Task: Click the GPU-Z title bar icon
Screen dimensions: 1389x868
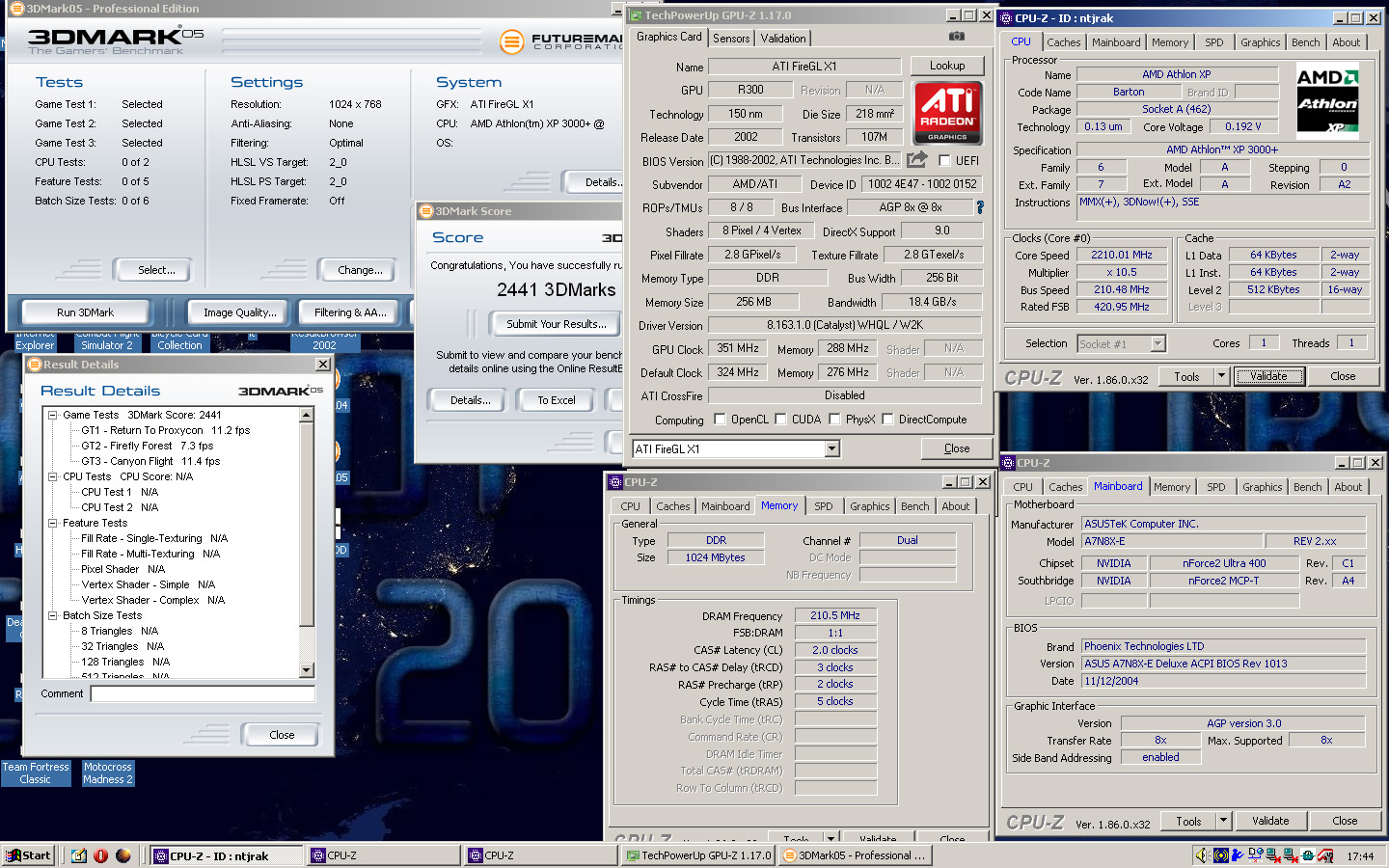Action: 634,15
